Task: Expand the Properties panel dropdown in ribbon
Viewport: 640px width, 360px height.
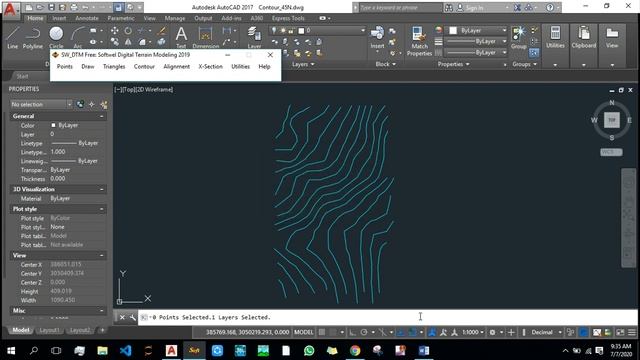Action: [453, 64]
